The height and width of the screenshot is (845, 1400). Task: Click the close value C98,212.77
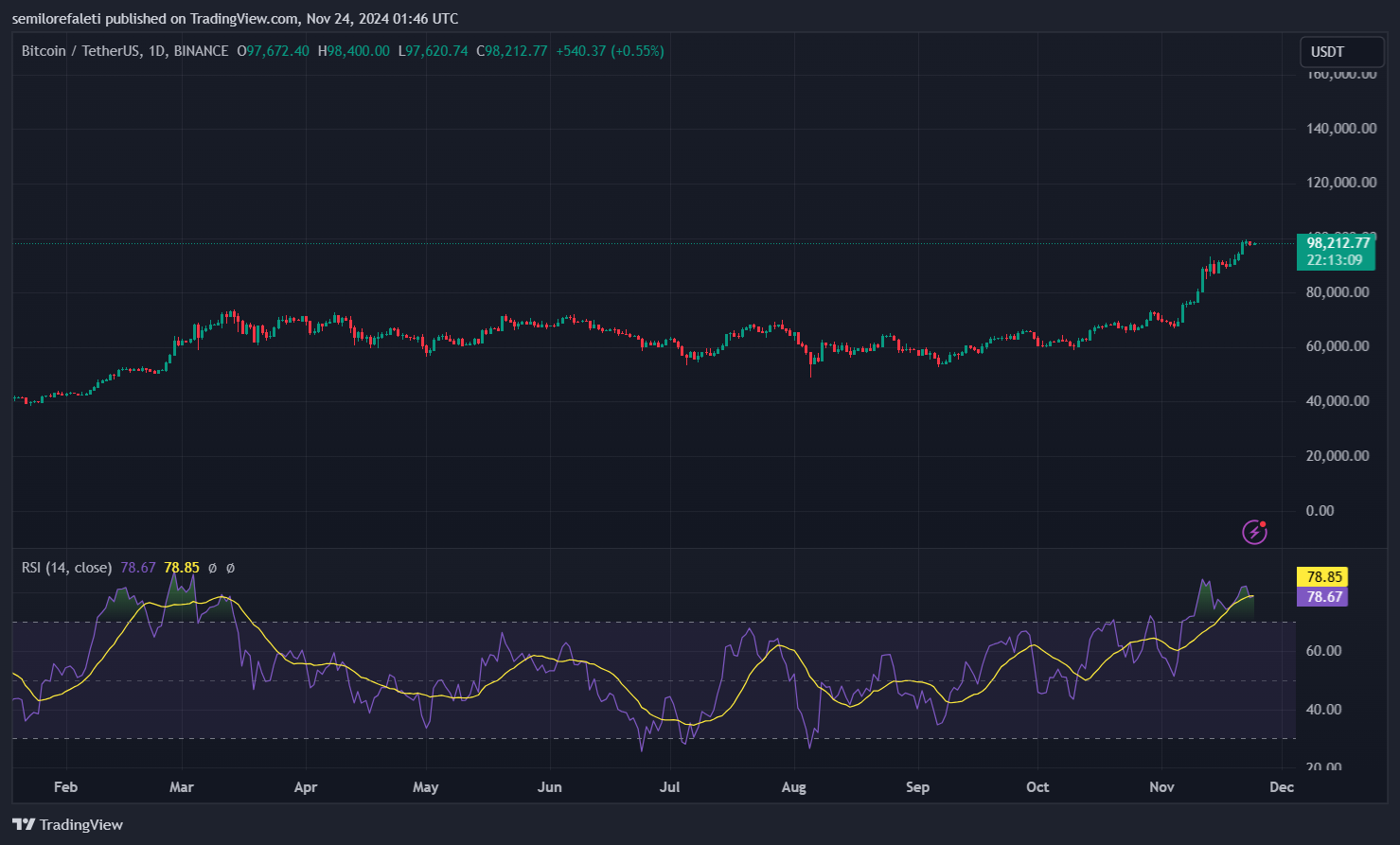(x=511, y=51)
